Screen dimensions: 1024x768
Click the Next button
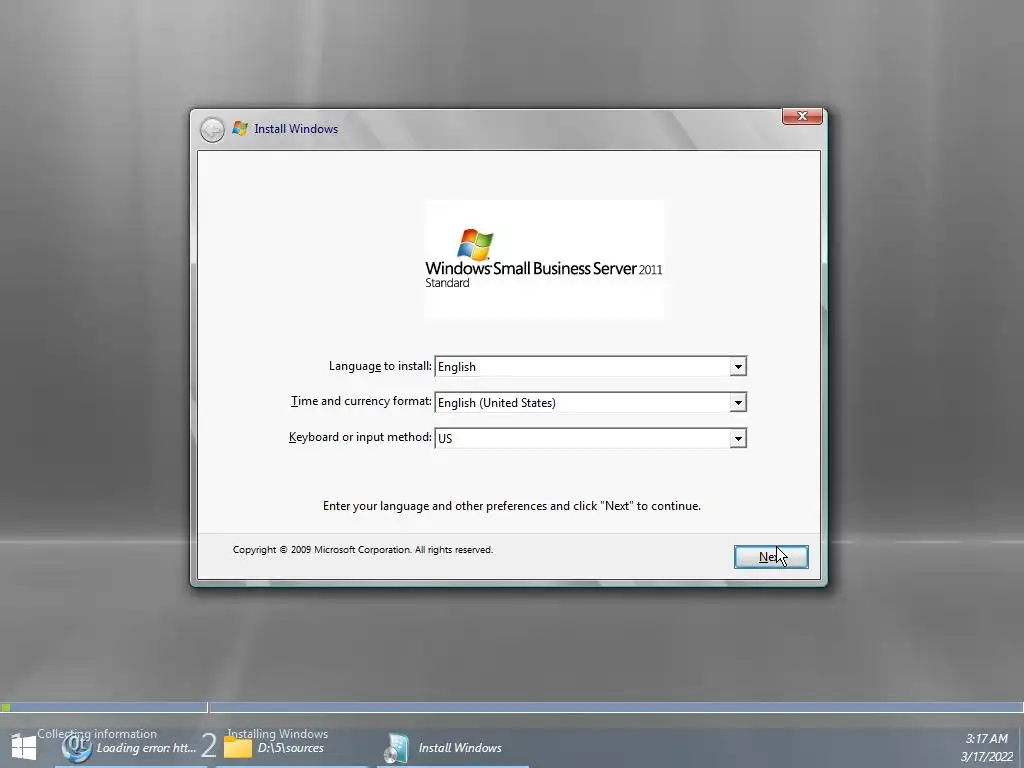coord(771,556)
